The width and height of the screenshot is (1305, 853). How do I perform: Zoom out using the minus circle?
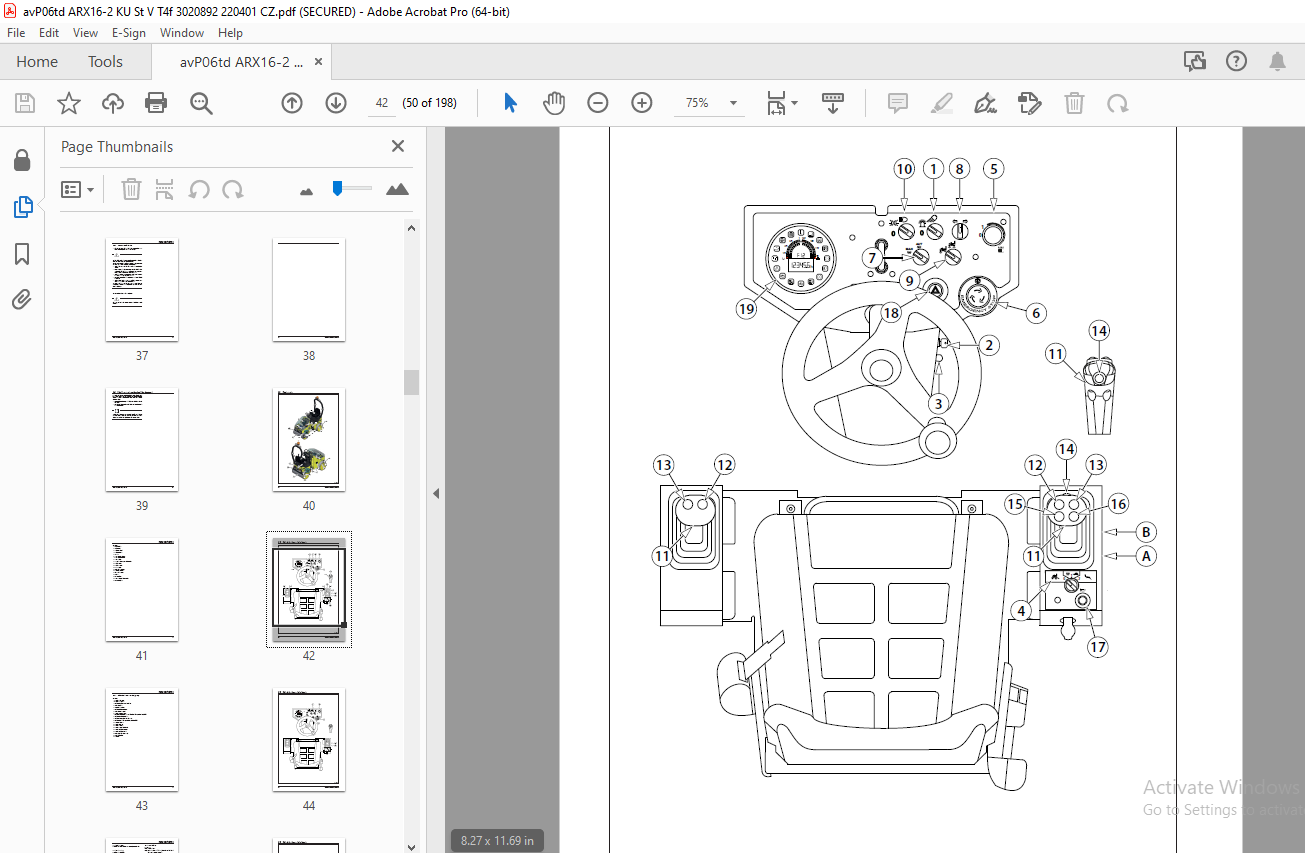598,103
